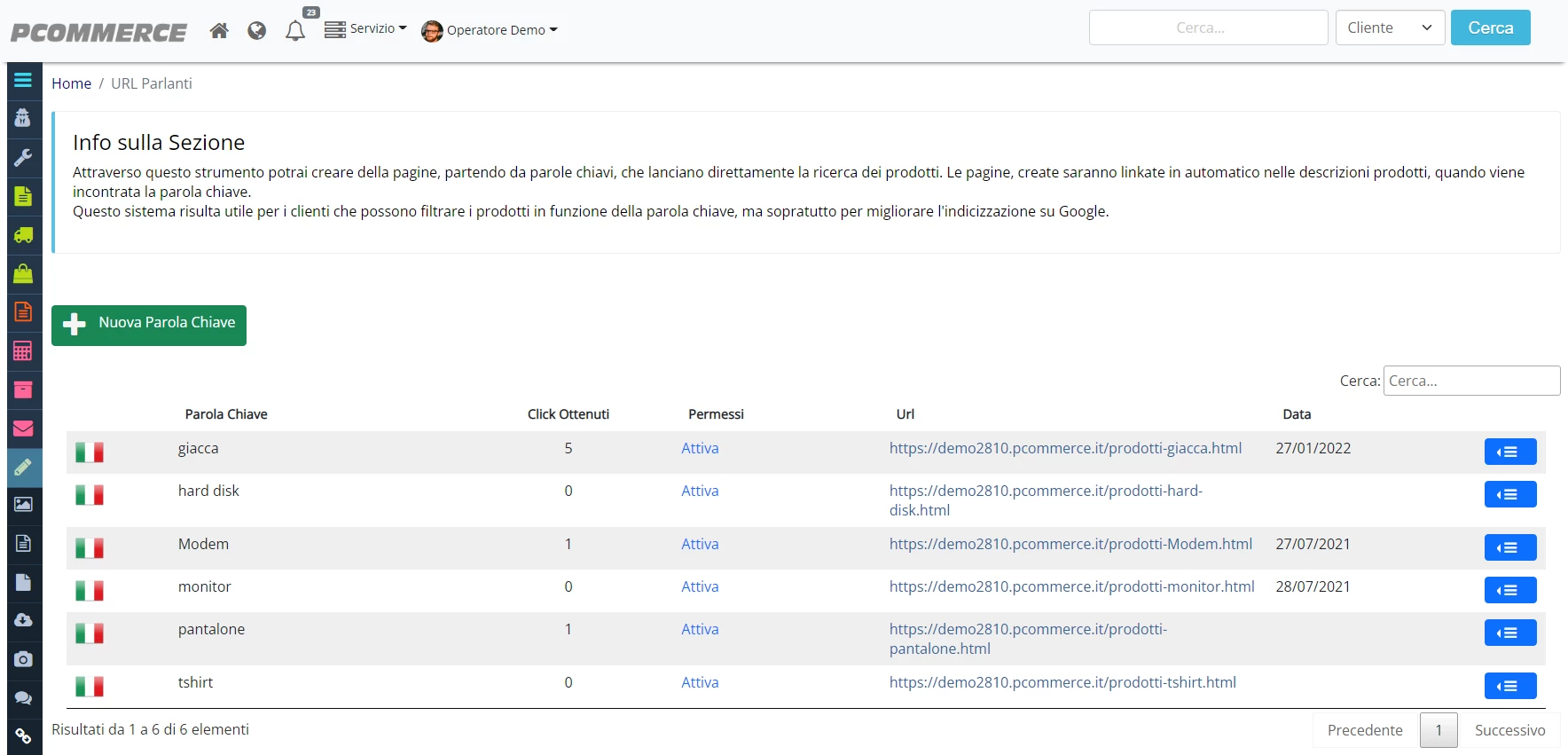The image size is (1568, 755).
Task: Open the orange document sidebar section
Action: coord(23,312)
